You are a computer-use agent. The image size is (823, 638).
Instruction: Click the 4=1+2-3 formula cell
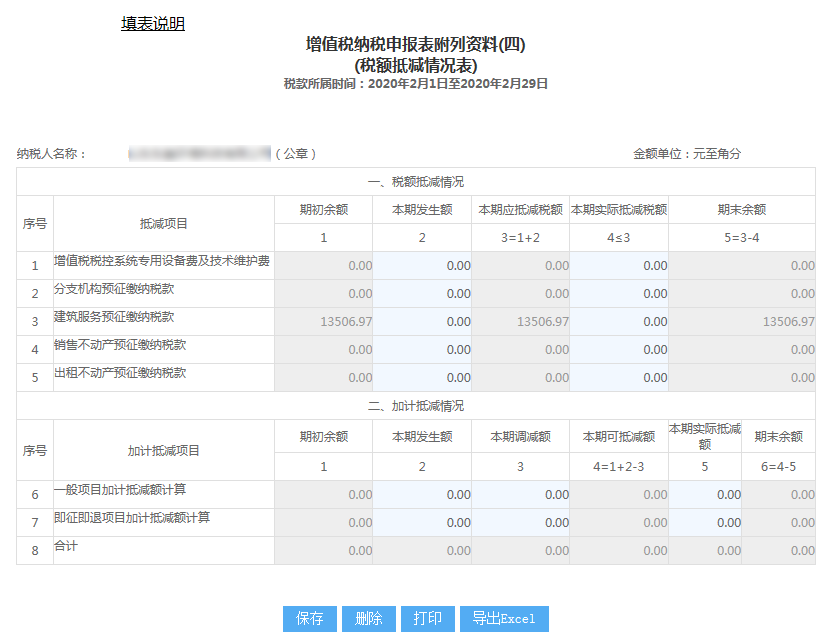point(619,466)
